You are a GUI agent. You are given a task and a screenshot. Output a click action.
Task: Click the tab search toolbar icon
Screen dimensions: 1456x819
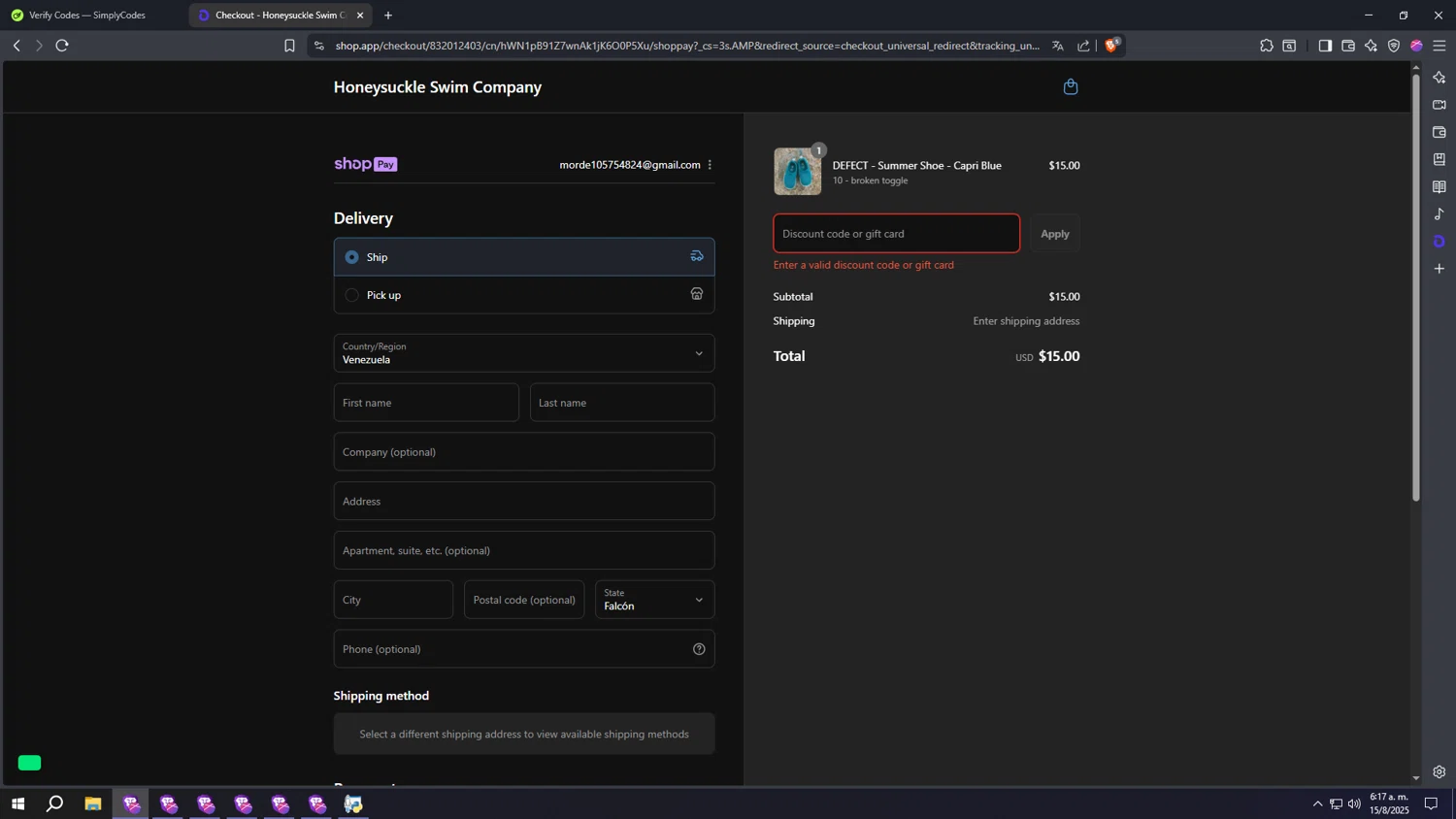[x=1289, y=46]
